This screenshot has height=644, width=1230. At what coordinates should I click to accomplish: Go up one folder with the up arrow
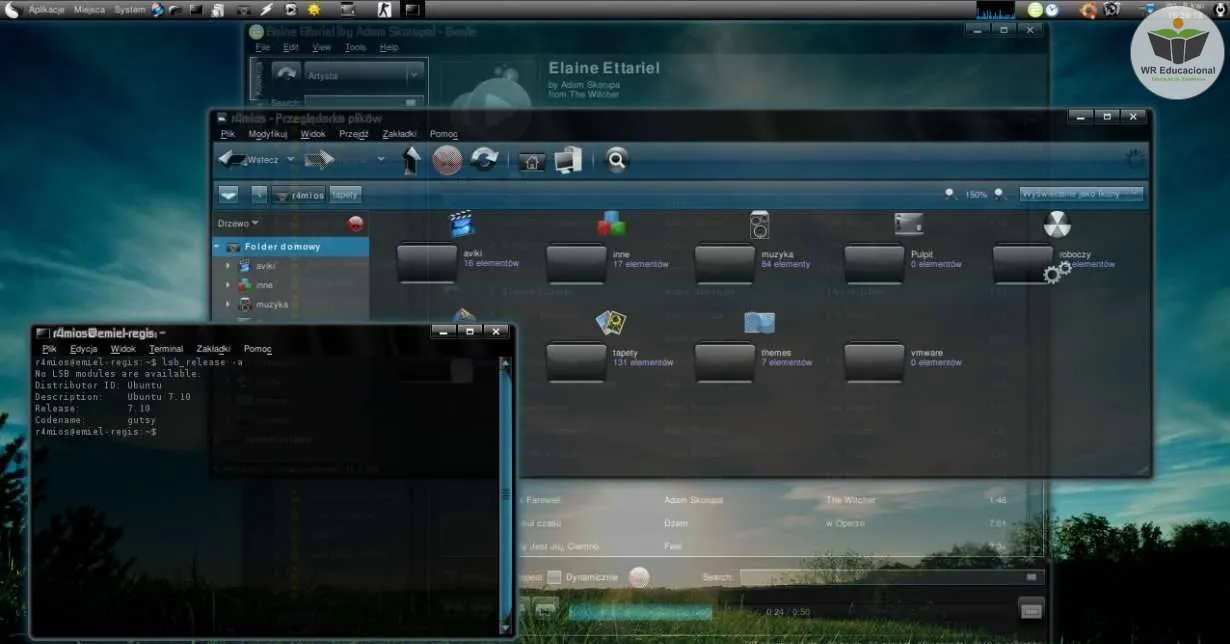pyautogui.click(x=410, y=160)
